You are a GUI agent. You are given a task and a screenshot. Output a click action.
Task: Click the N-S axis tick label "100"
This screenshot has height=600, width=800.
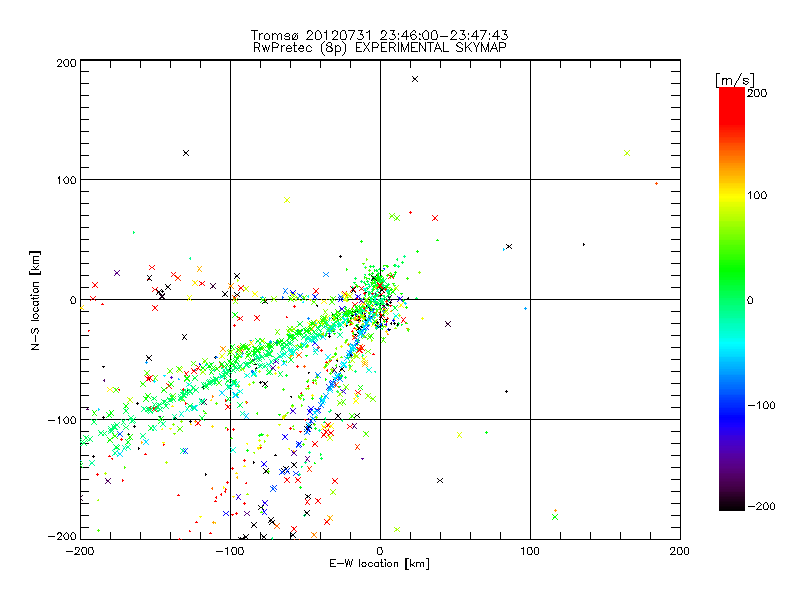tap(67, 180)
